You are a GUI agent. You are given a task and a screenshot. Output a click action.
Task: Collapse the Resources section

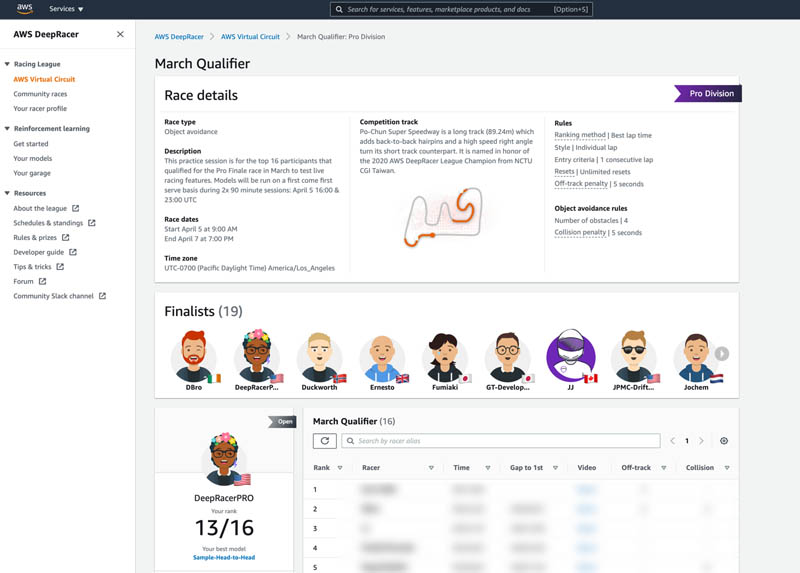pyautogui.click(x=7, y=193)
